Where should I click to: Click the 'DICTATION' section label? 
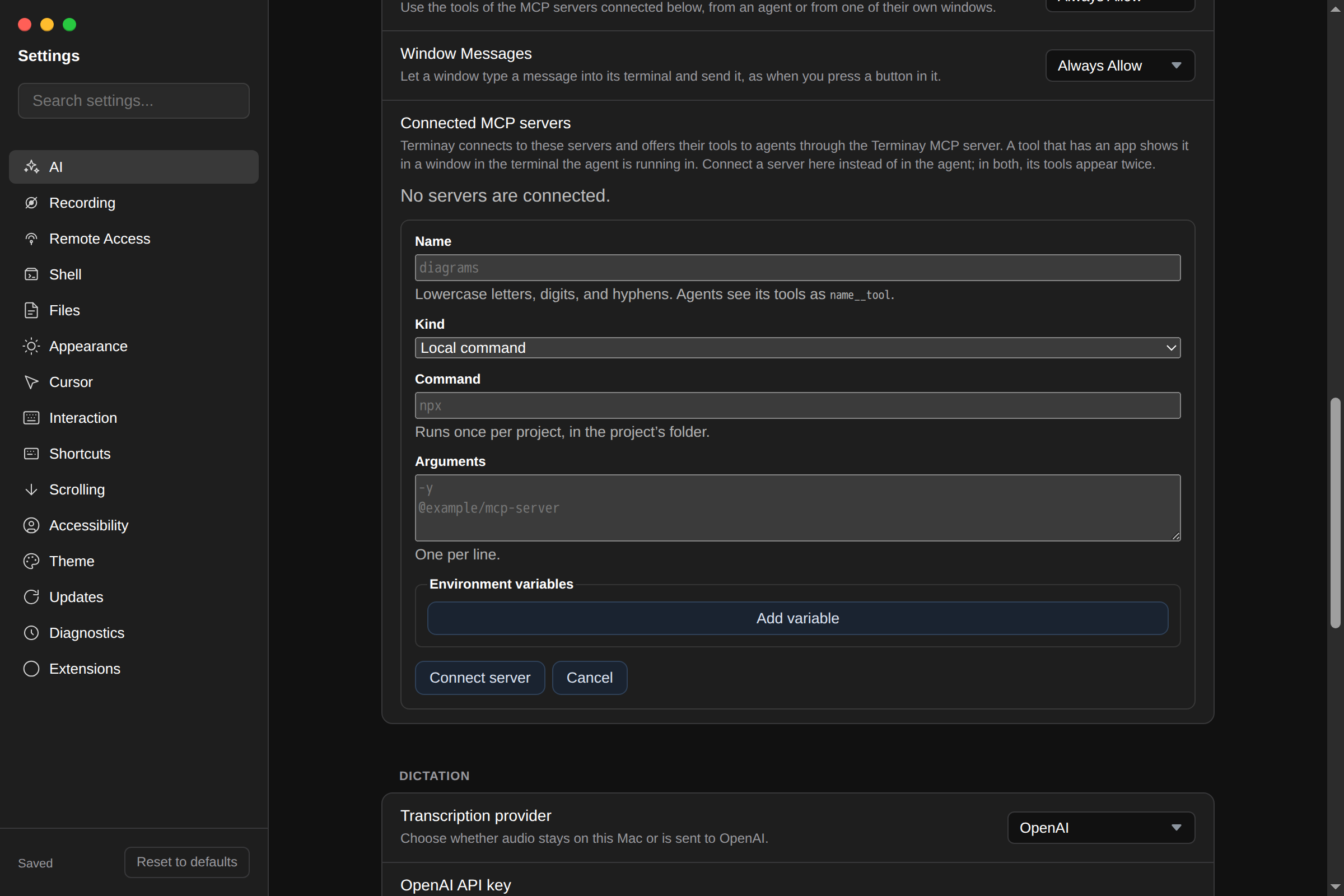pyautogui.click(x=435, y=776)
